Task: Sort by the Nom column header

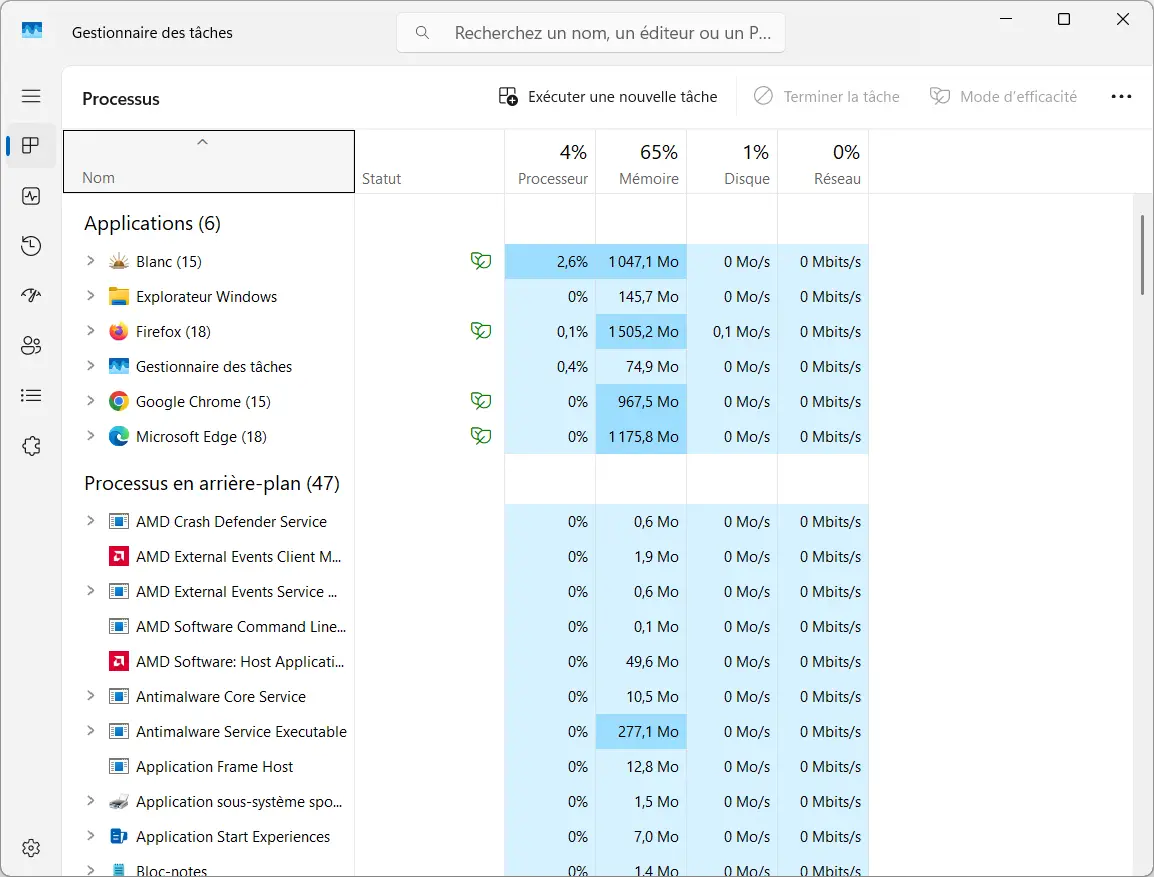Action: [x=209, y=162]
